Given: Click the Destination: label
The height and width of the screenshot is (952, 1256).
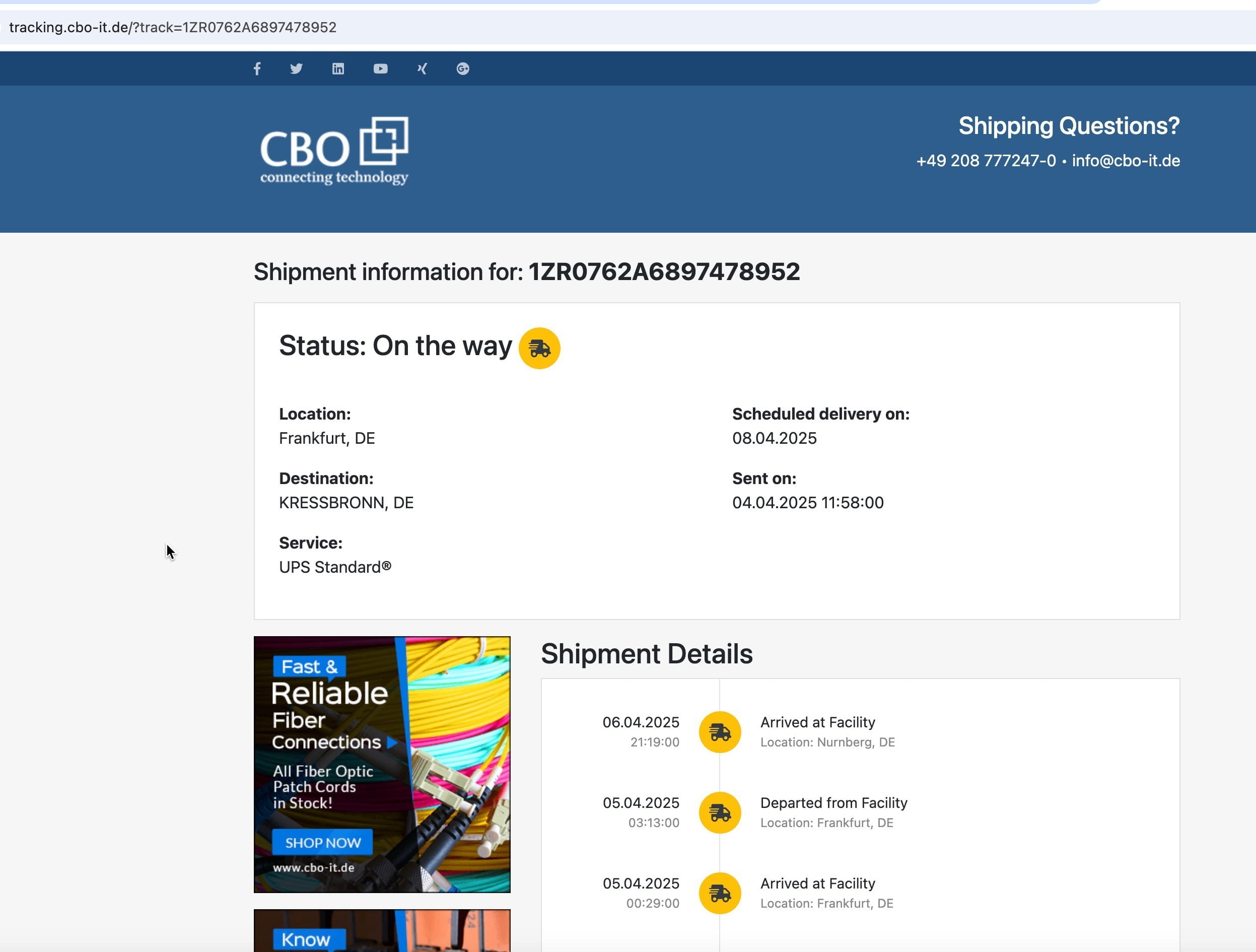Looking at the screenshot, I should coord(326,479).
